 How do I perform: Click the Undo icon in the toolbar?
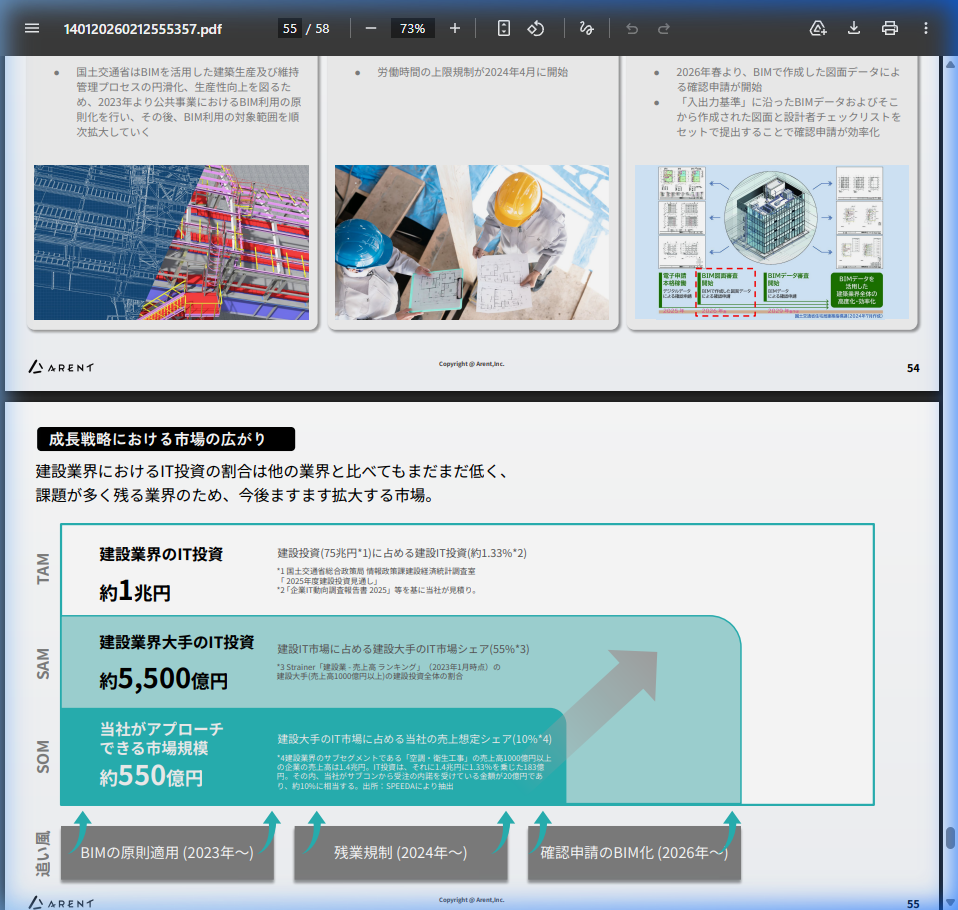click(630, 28)
